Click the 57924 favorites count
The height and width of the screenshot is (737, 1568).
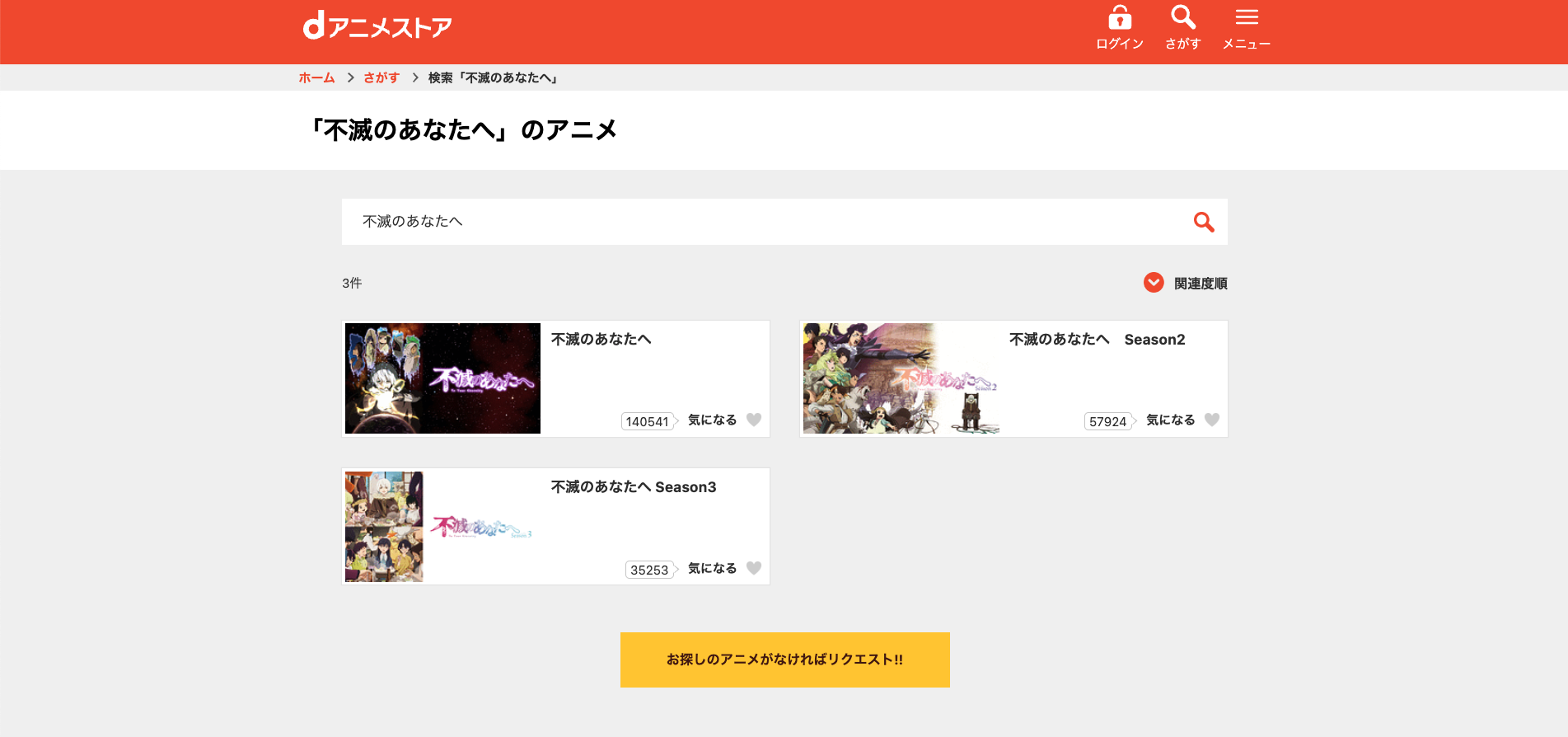1109,421
